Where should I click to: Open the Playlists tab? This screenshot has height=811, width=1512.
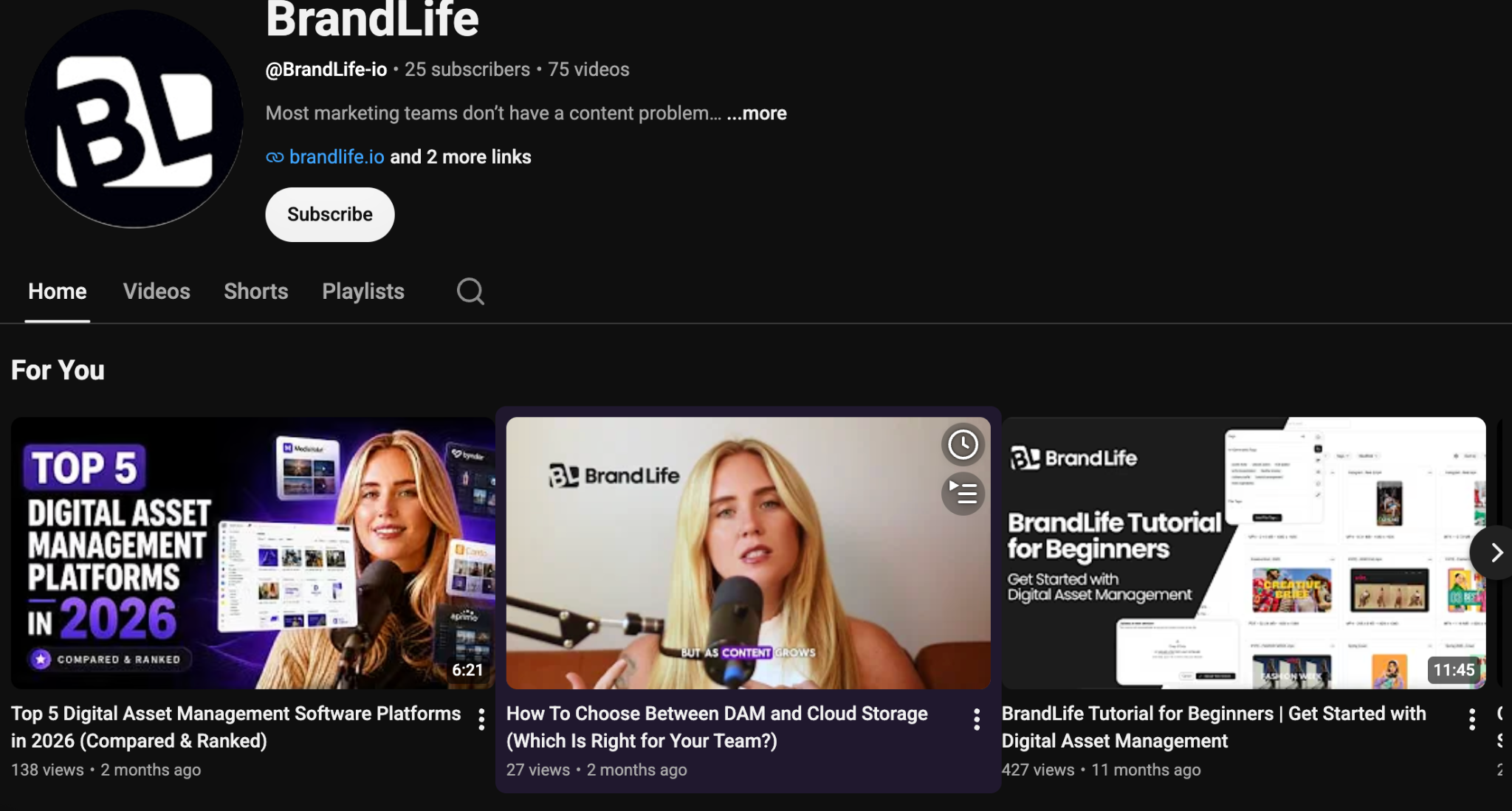click(363, 291)
